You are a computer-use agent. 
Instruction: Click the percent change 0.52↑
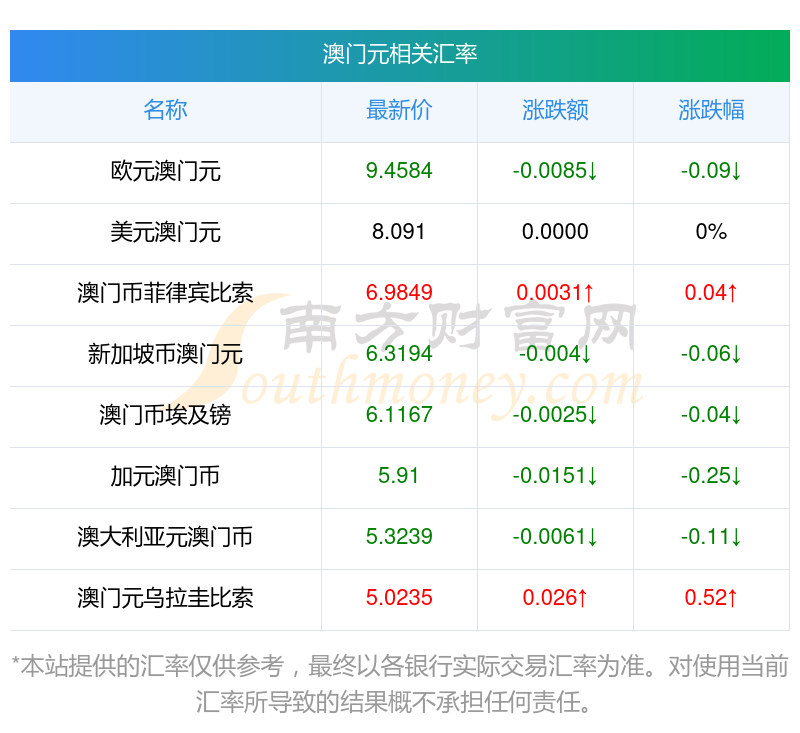point(711,598)
